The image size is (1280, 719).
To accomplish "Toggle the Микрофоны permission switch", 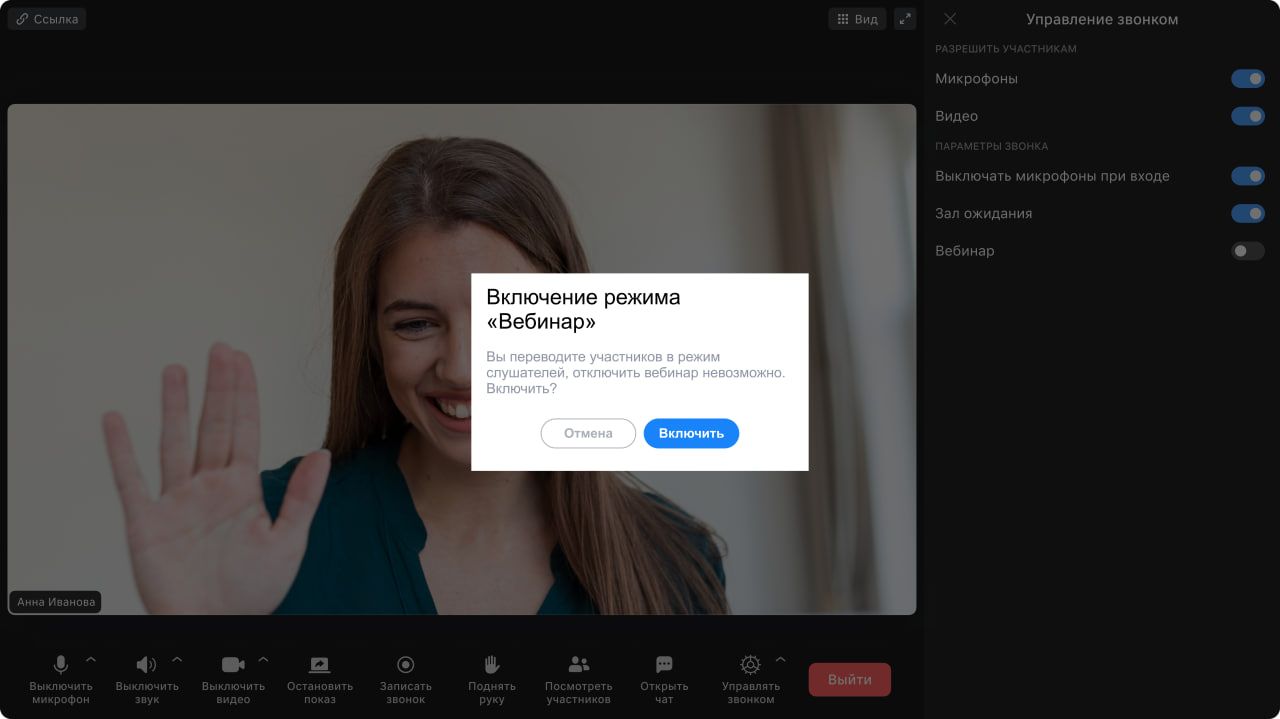I will point(1247,79).
